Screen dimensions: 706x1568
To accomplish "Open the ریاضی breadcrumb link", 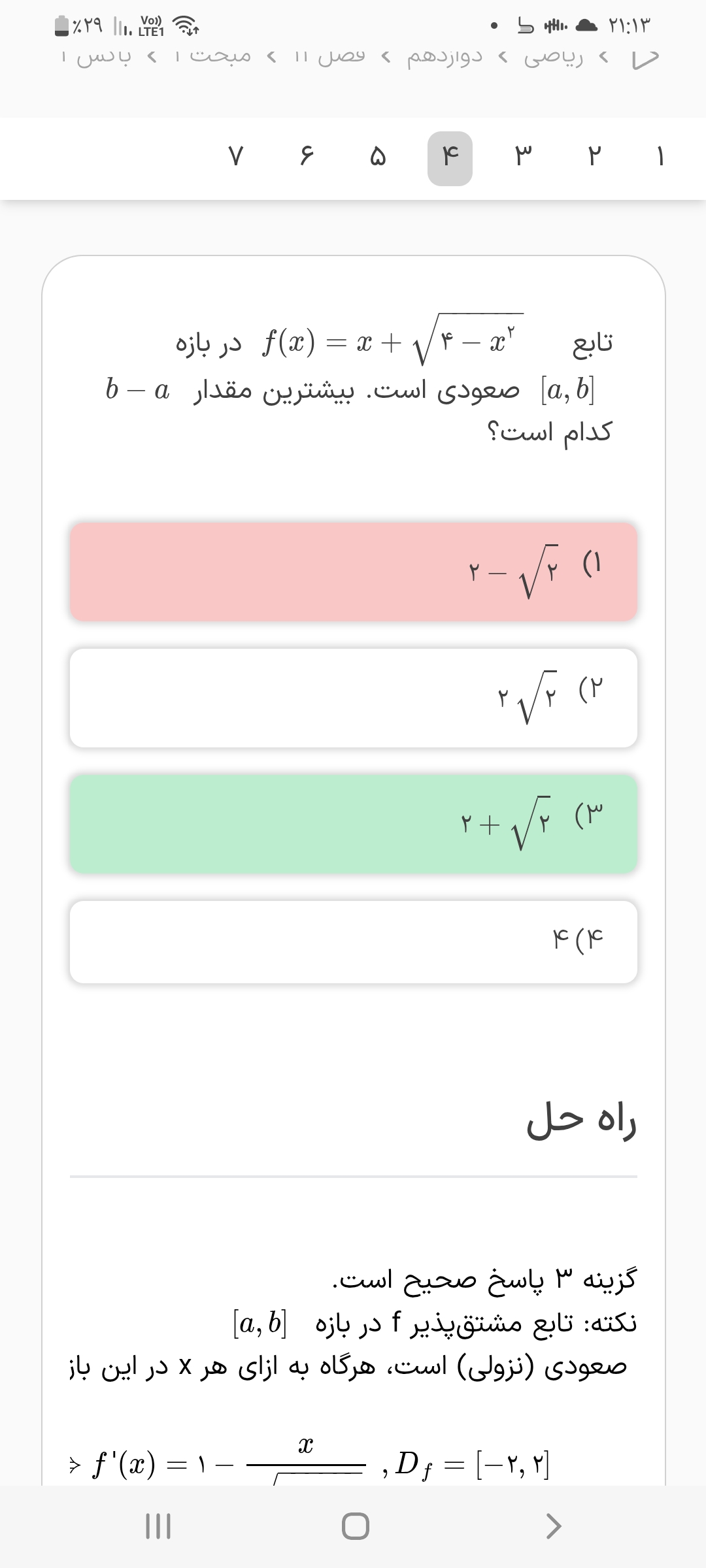I will (553, 57).
